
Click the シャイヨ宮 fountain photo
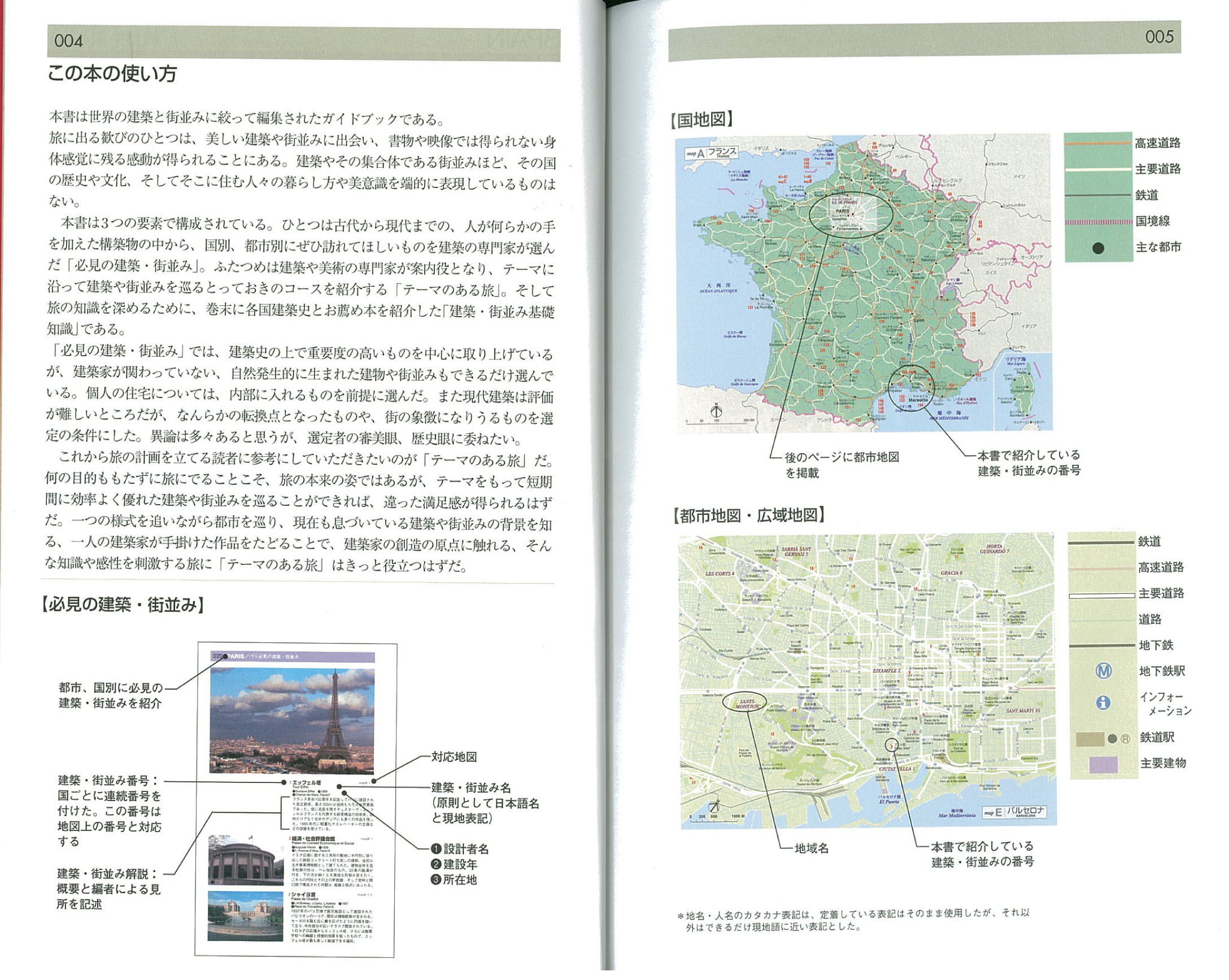coord(246,916)
